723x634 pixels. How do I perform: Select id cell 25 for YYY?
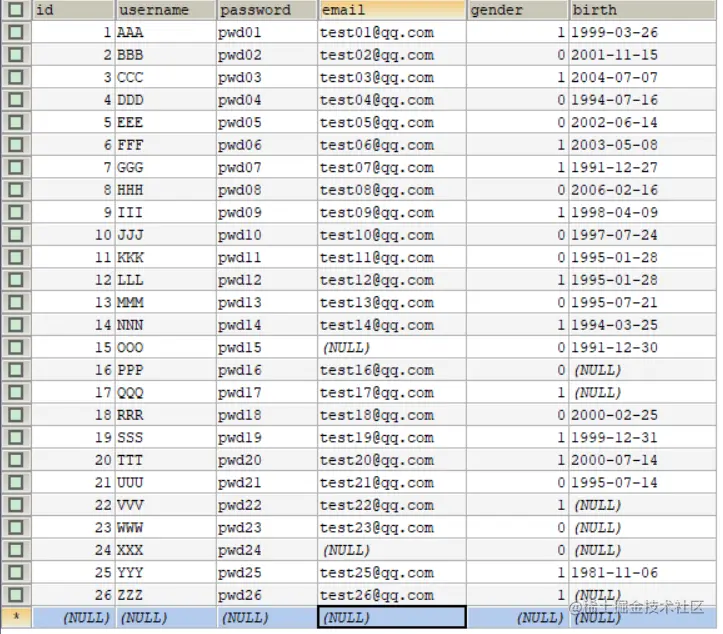click(x=73, y=573)
